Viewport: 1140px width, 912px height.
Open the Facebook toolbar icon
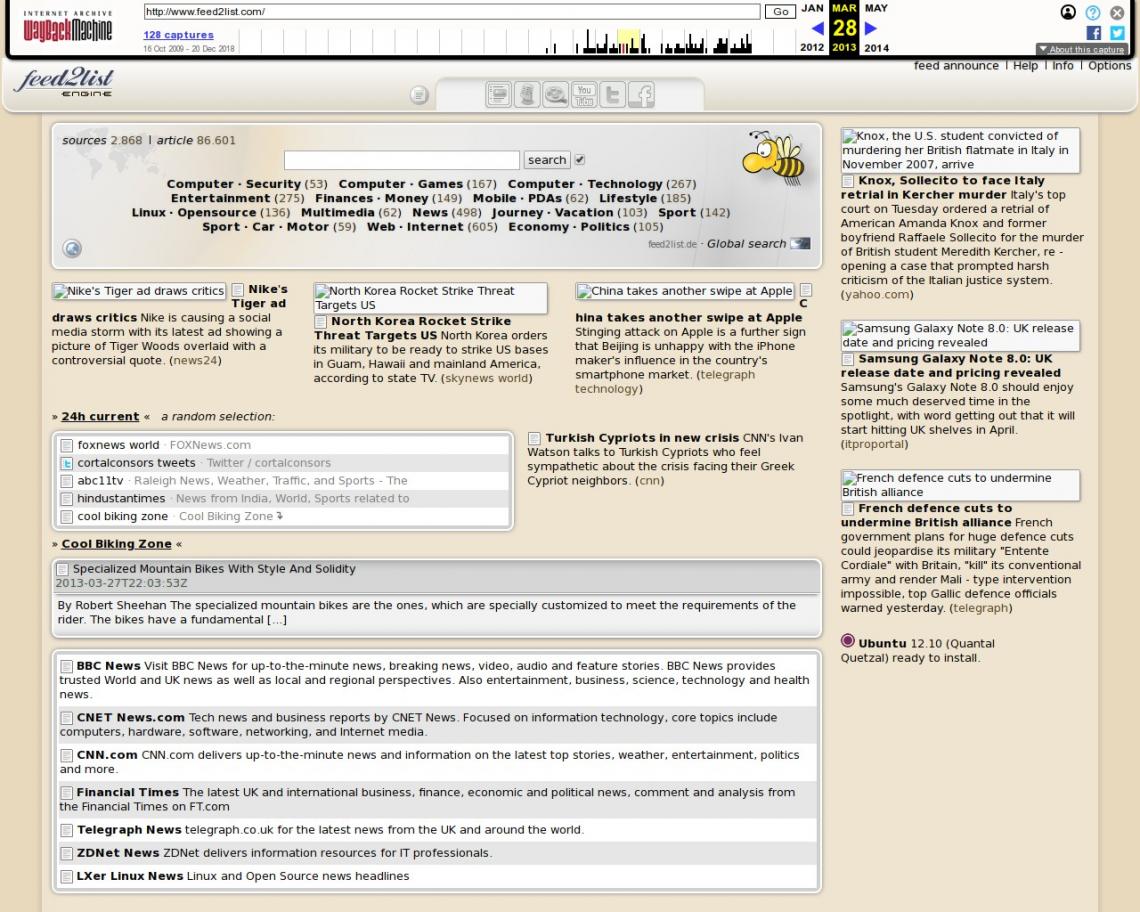pyautogui.click(x=641, y=95)
